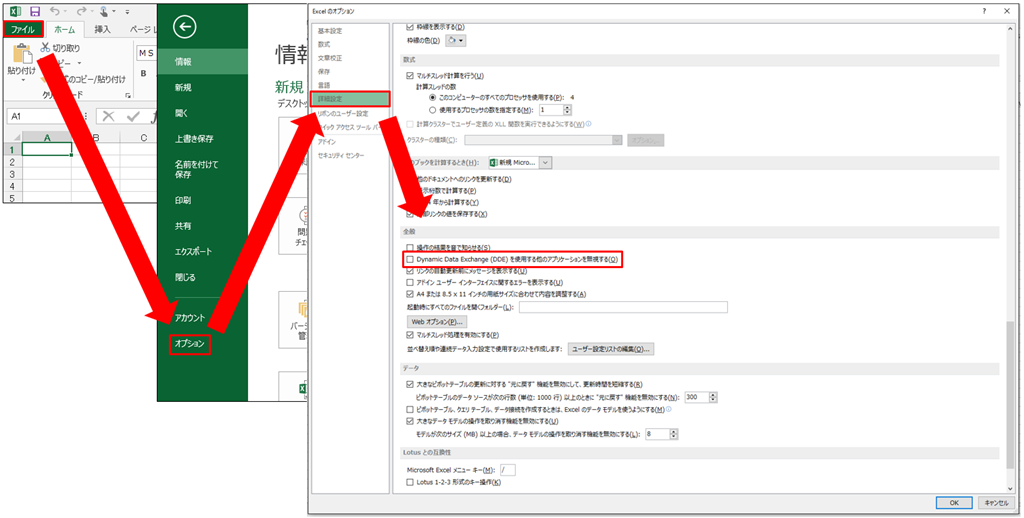Viewport: 1024px width, 518px height.
Task: Click the OK button
Action: coord(954,503)
